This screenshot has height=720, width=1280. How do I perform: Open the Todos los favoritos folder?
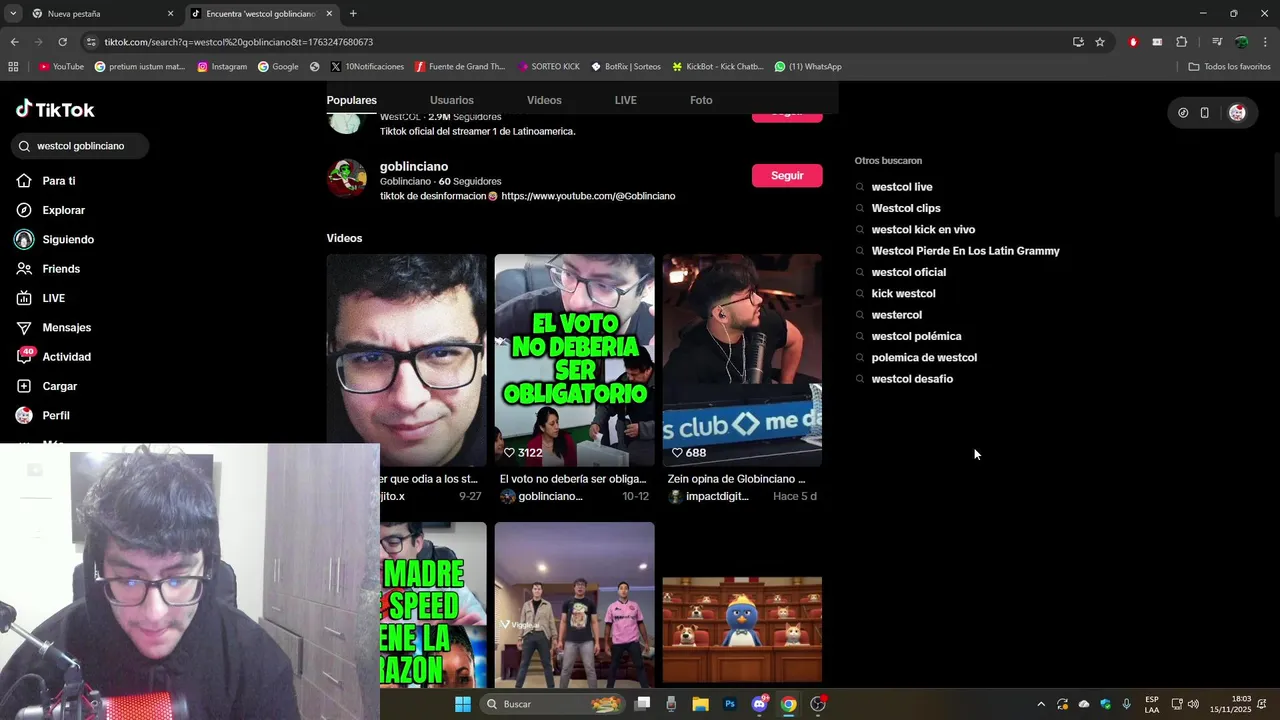[1229, 67]
